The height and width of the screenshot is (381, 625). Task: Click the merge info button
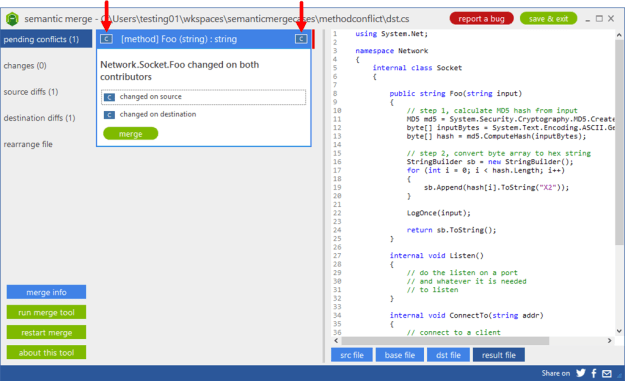click(46, 292)
